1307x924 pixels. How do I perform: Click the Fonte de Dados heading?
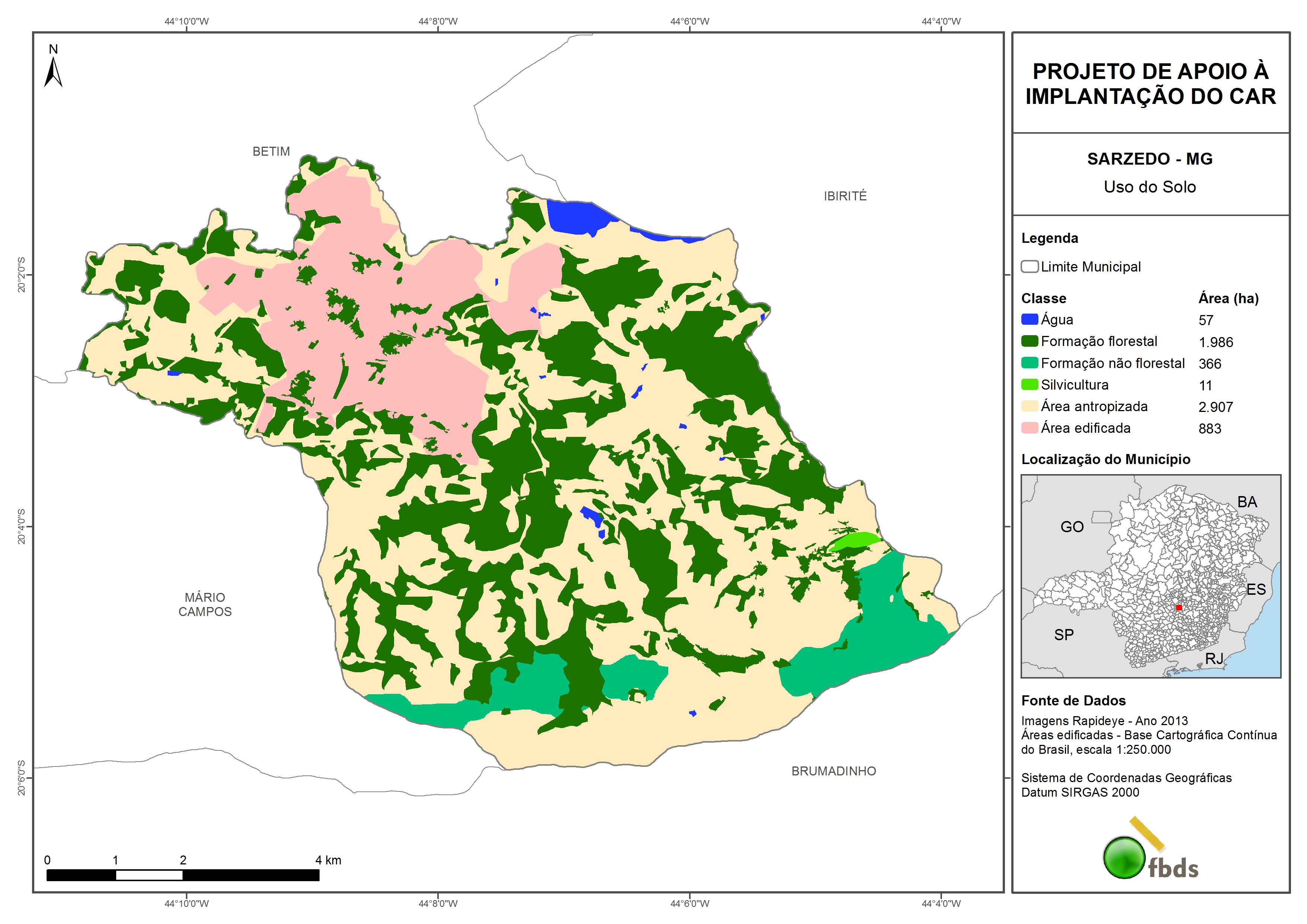coord(1073,700)
